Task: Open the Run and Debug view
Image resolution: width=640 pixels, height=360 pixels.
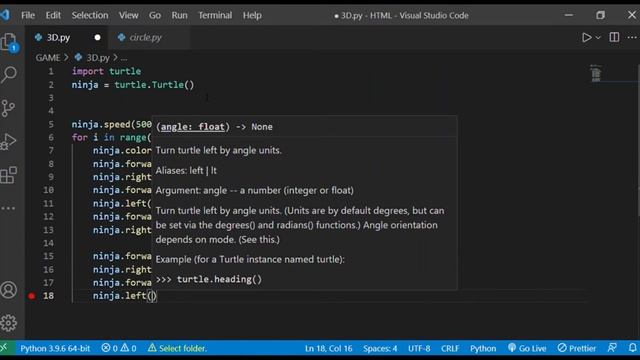Action: coord(9,142)
